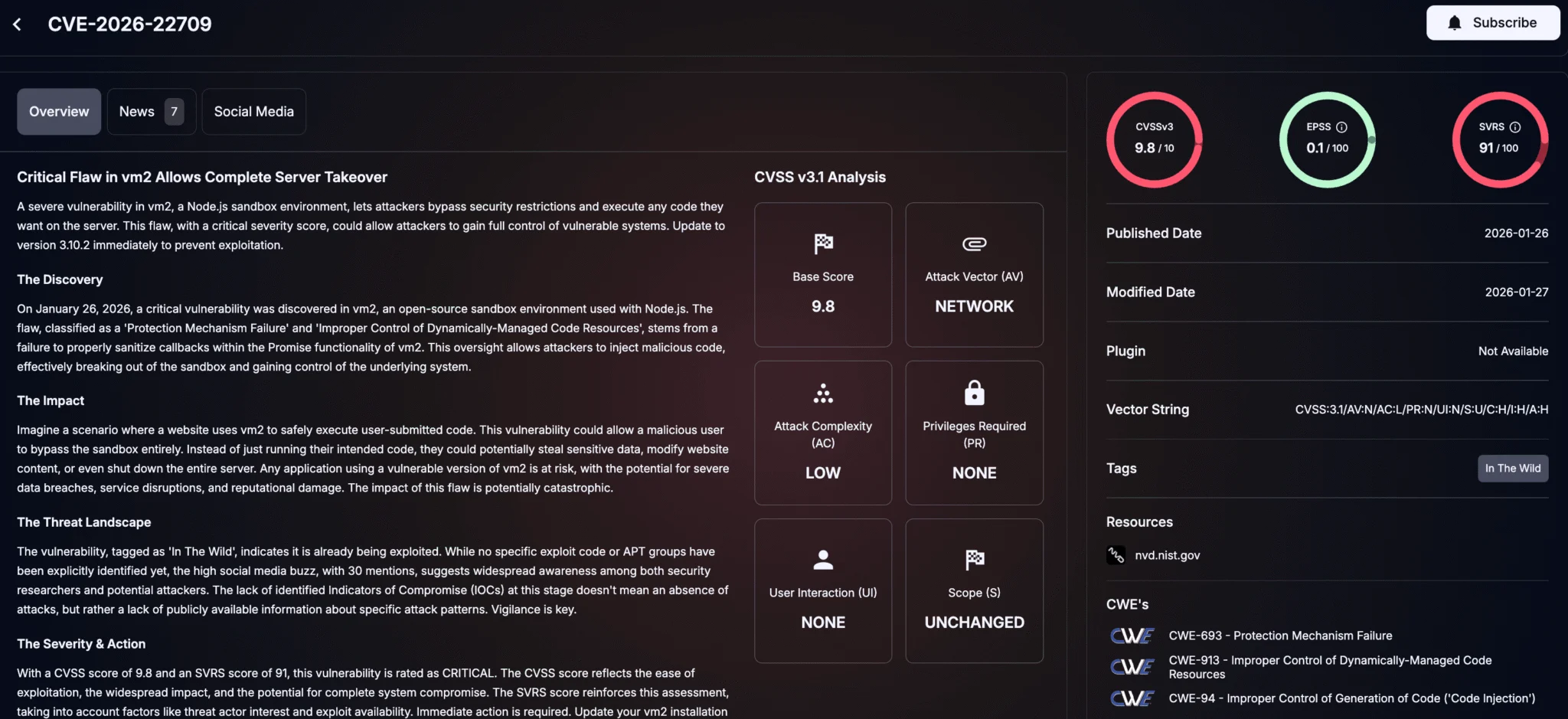Click the modified date 2026-01-27

click(x=1516, y=293)
